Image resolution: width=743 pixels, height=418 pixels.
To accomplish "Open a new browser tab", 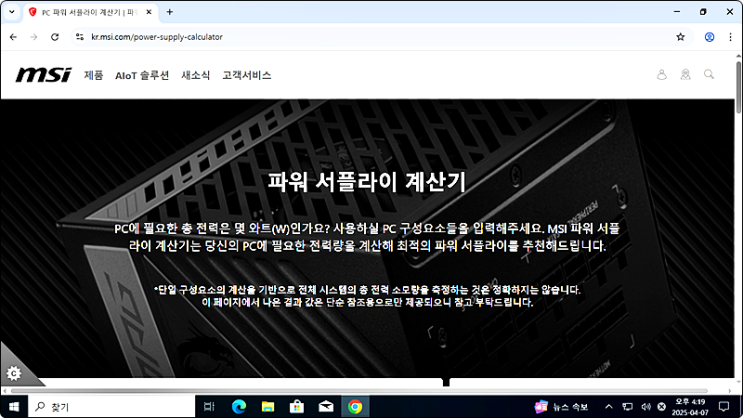I will [170, 12].
